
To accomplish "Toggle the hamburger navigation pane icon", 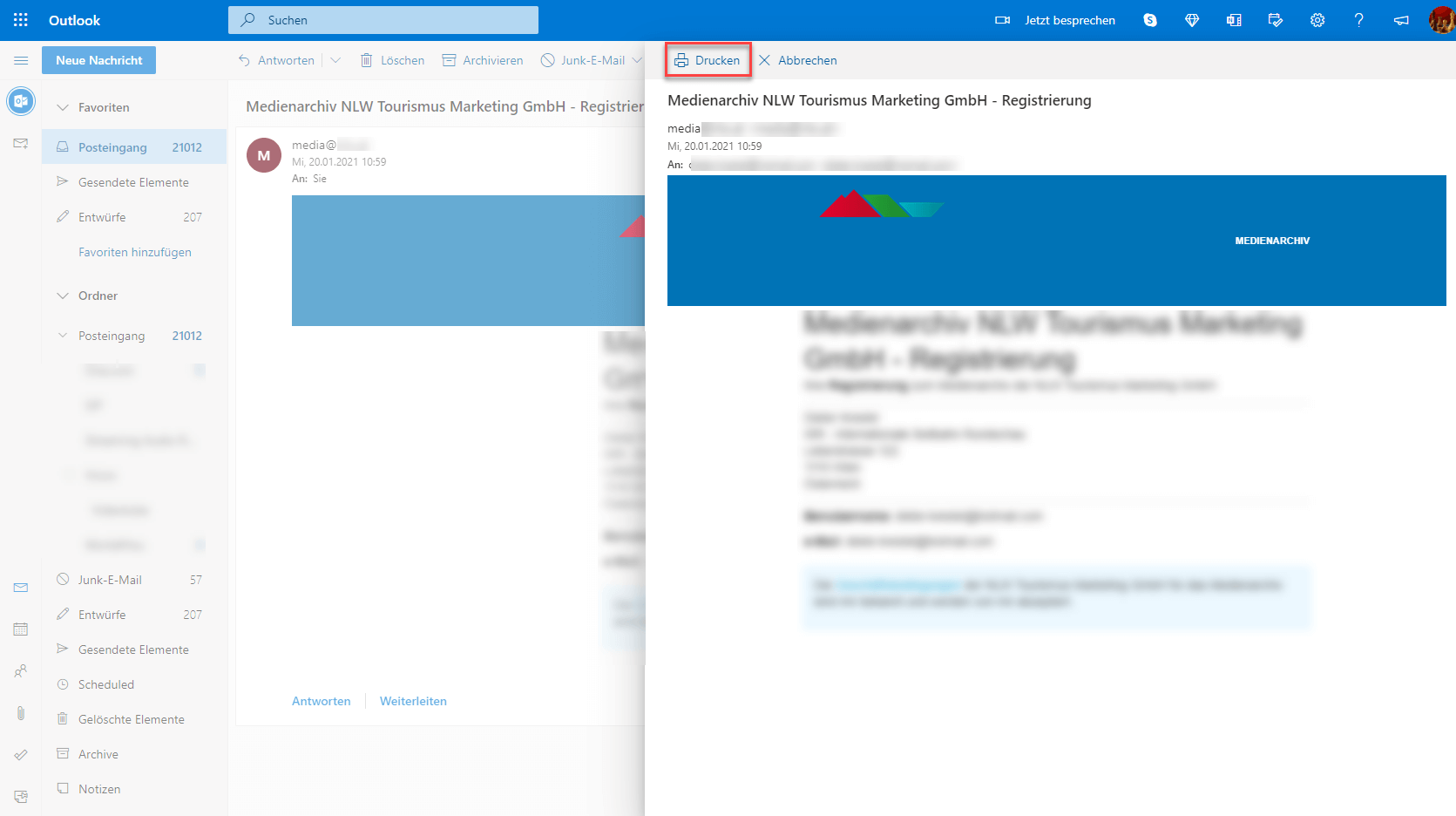I will tap(21, 60).
